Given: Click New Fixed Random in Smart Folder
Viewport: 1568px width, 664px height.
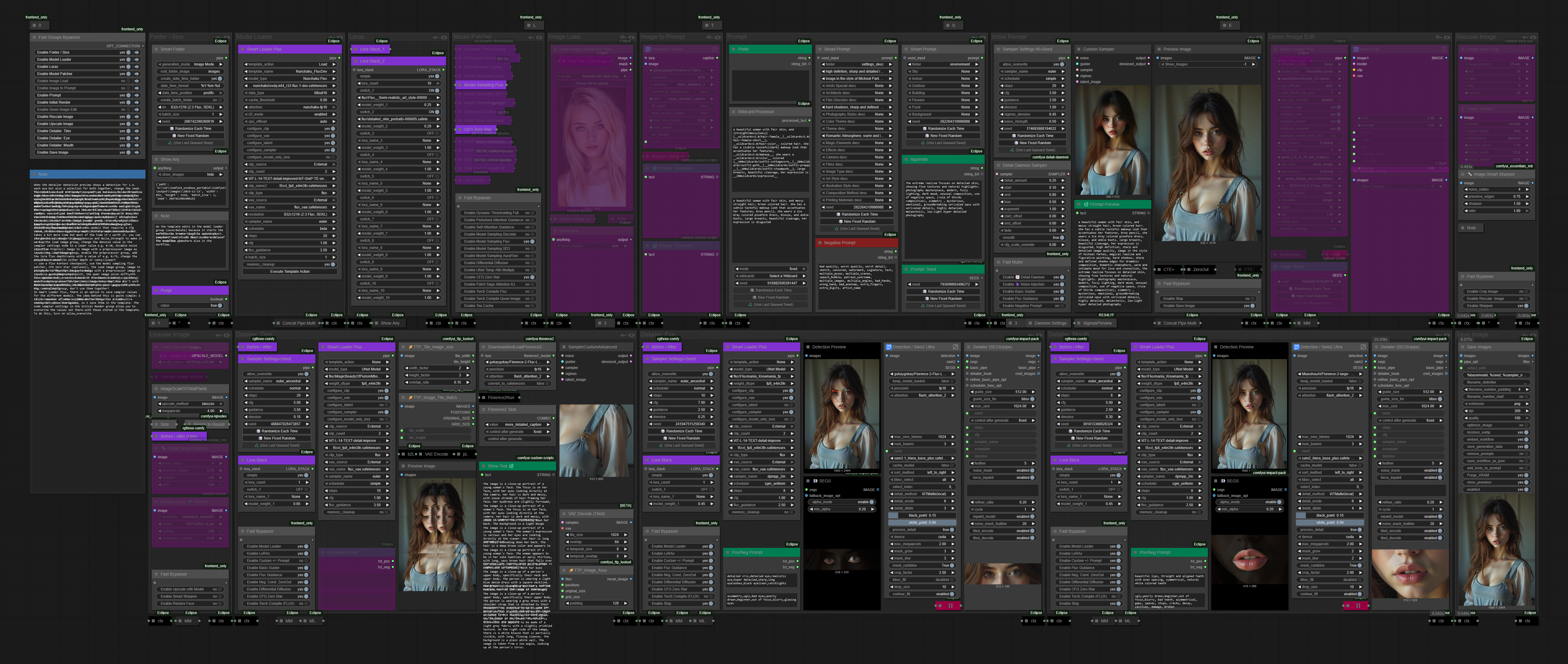Looking at the screenshot, I should click(190, 136).
